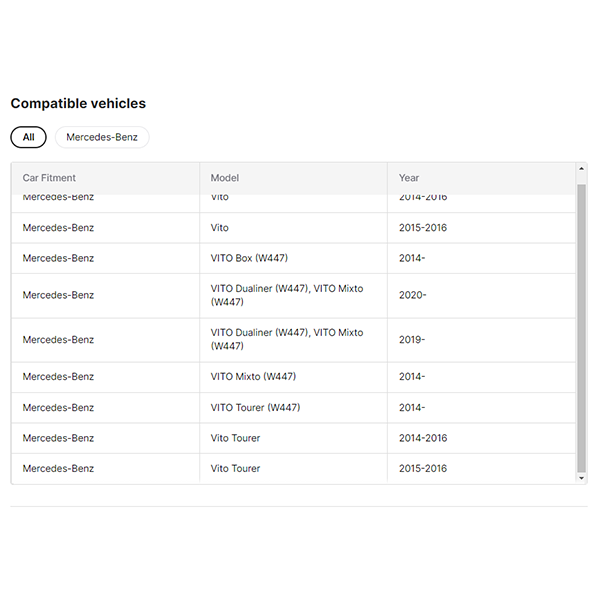Click the Year column header
600x600 pixels.
click(409, 178)
